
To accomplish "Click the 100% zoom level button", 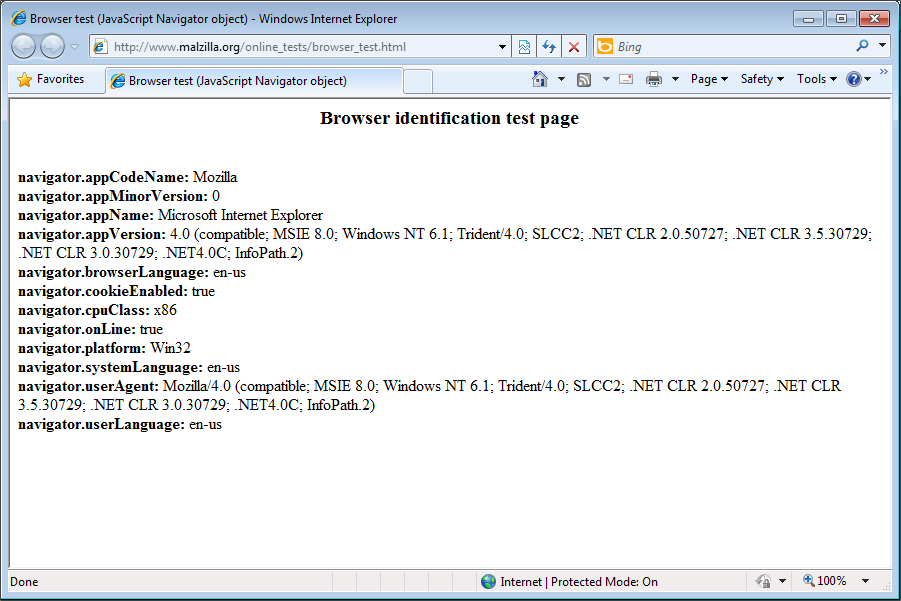I will (x=825, y=581).
